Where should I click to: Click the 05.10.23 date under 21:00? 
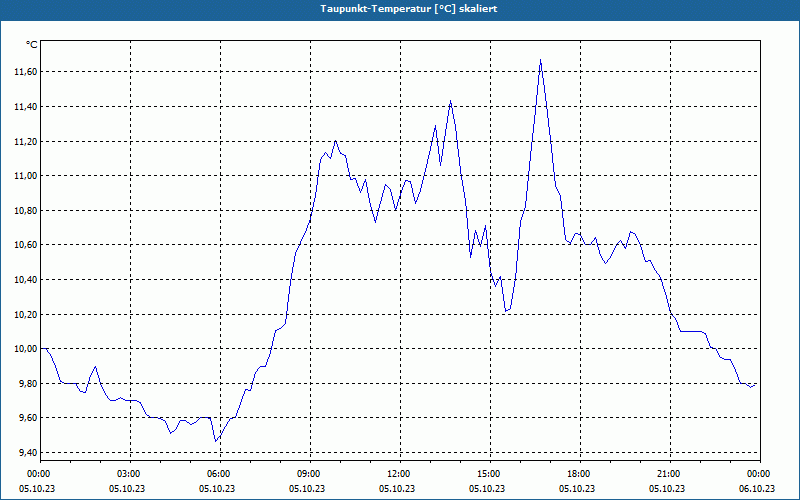(x=667, y=488)
